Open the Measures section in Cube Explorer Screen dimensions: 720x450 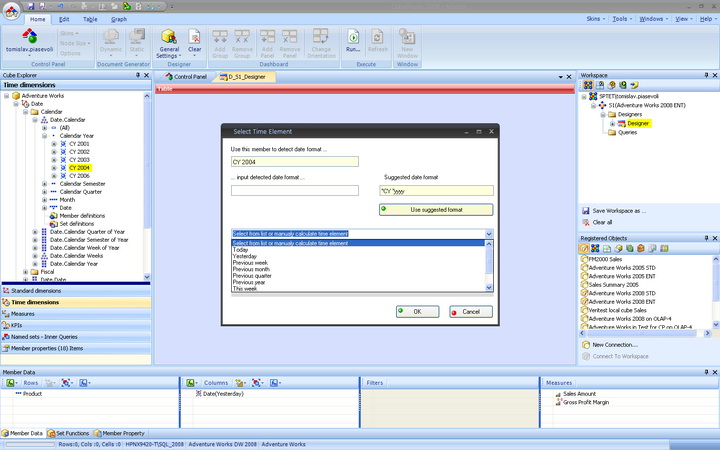point(76,314)
